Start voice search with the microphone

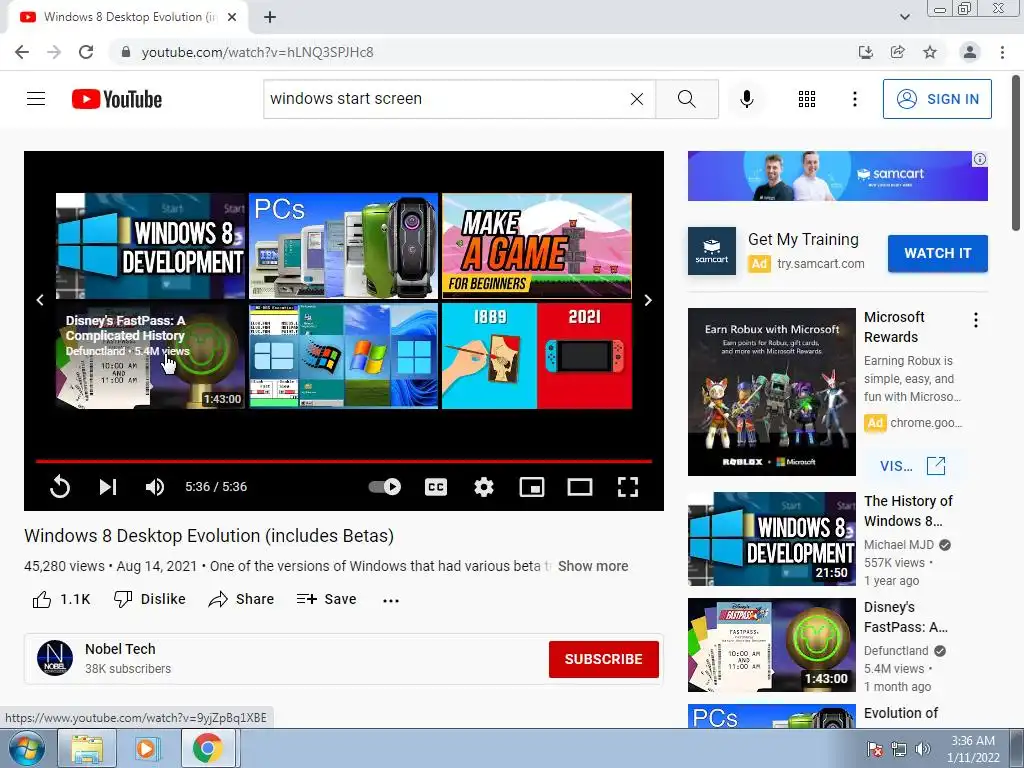[x=746, y=99]
